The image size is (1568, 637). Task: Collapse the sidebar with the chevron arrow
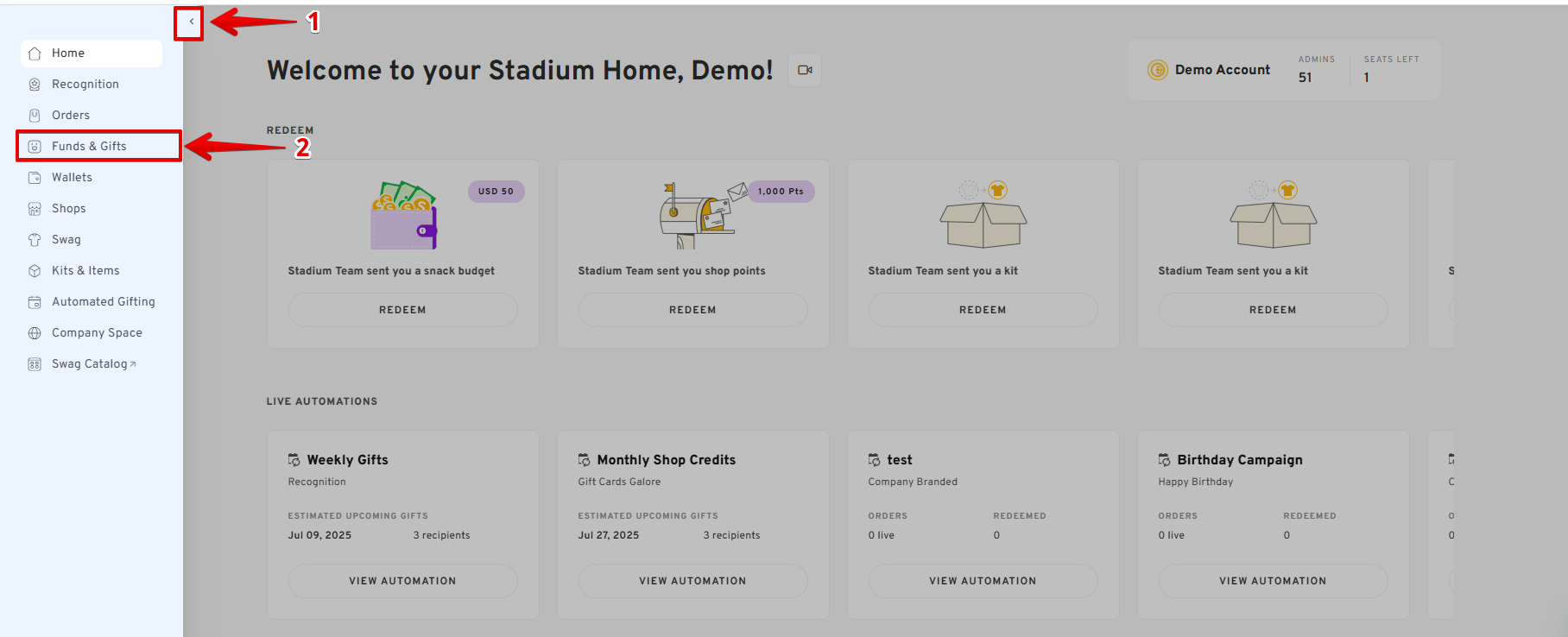tap(191, 22)
